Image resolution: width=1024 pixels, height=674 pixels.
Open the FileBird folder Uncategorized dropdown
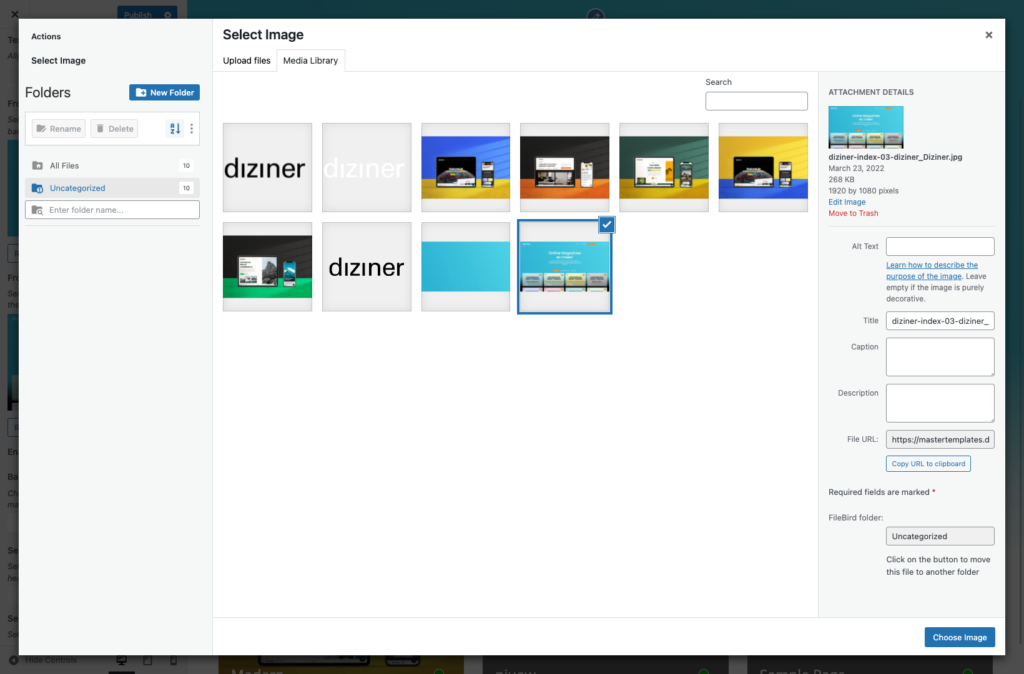point(940,537)
